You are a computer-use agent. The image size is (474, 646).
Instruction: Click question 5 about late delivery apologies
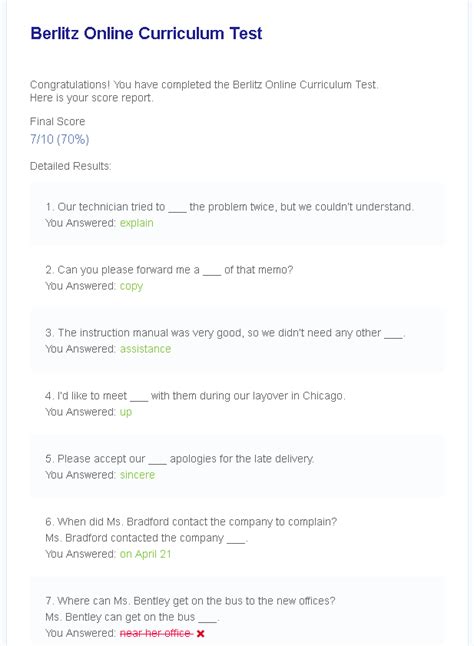180,459
